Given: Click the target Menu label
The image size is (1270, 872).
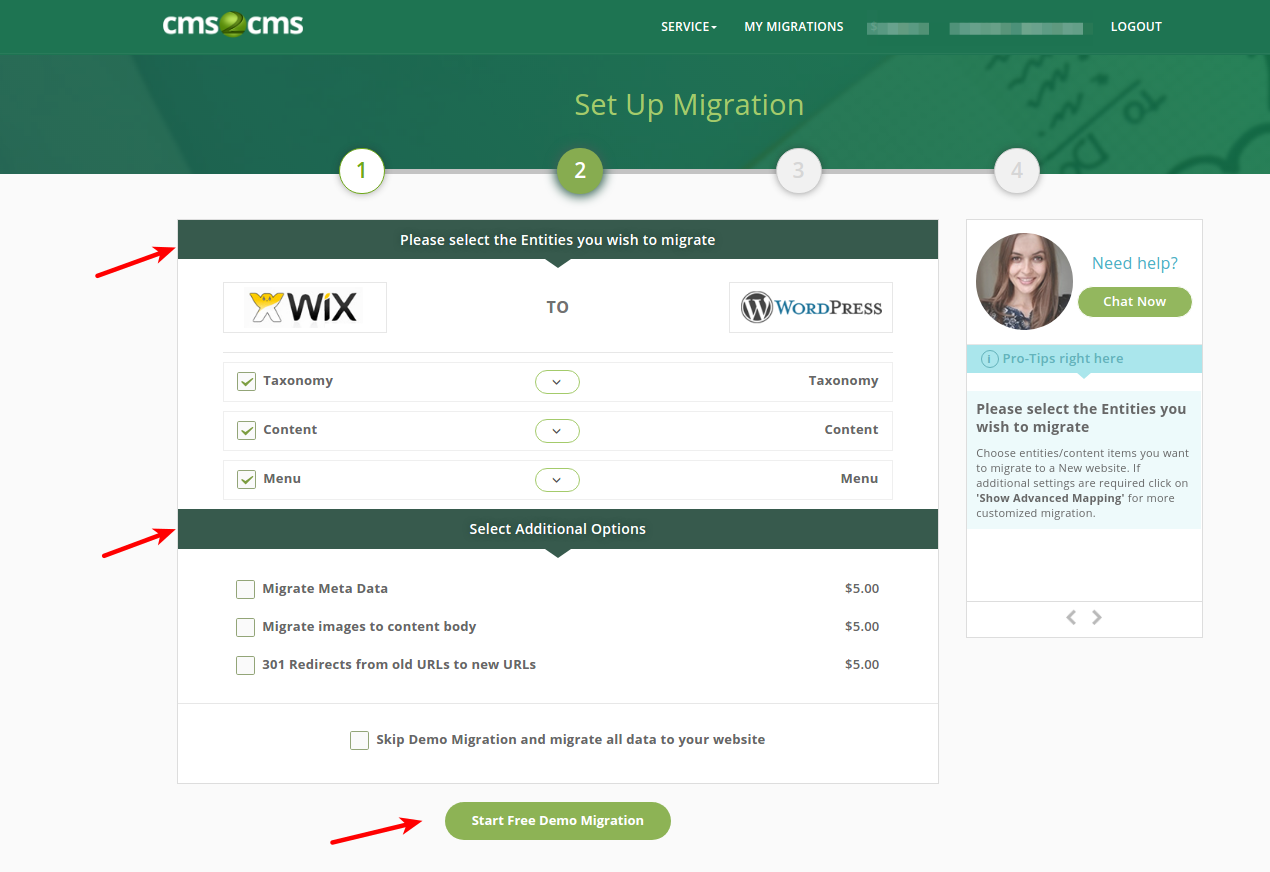Looking at the screenshot, I should 860,479.
